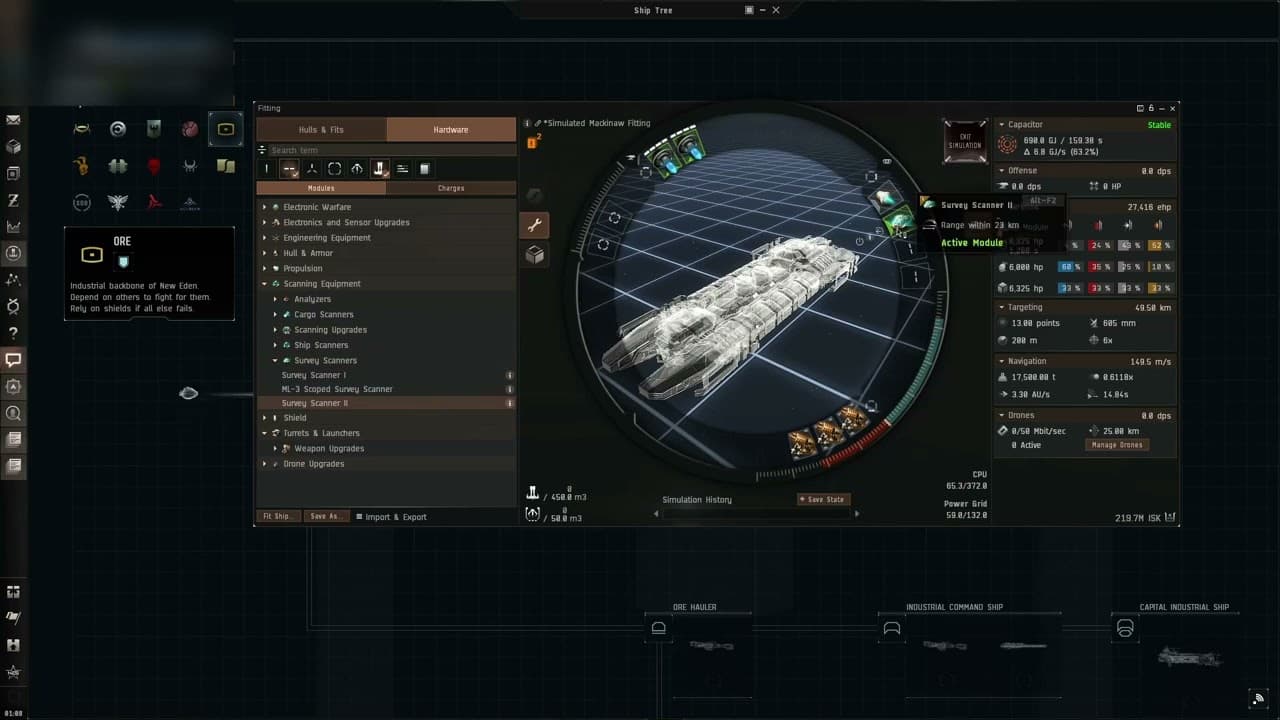Open the market chart icon in the sidebar
Viewport: 1280px width, 720px height.
pos(13,227)
